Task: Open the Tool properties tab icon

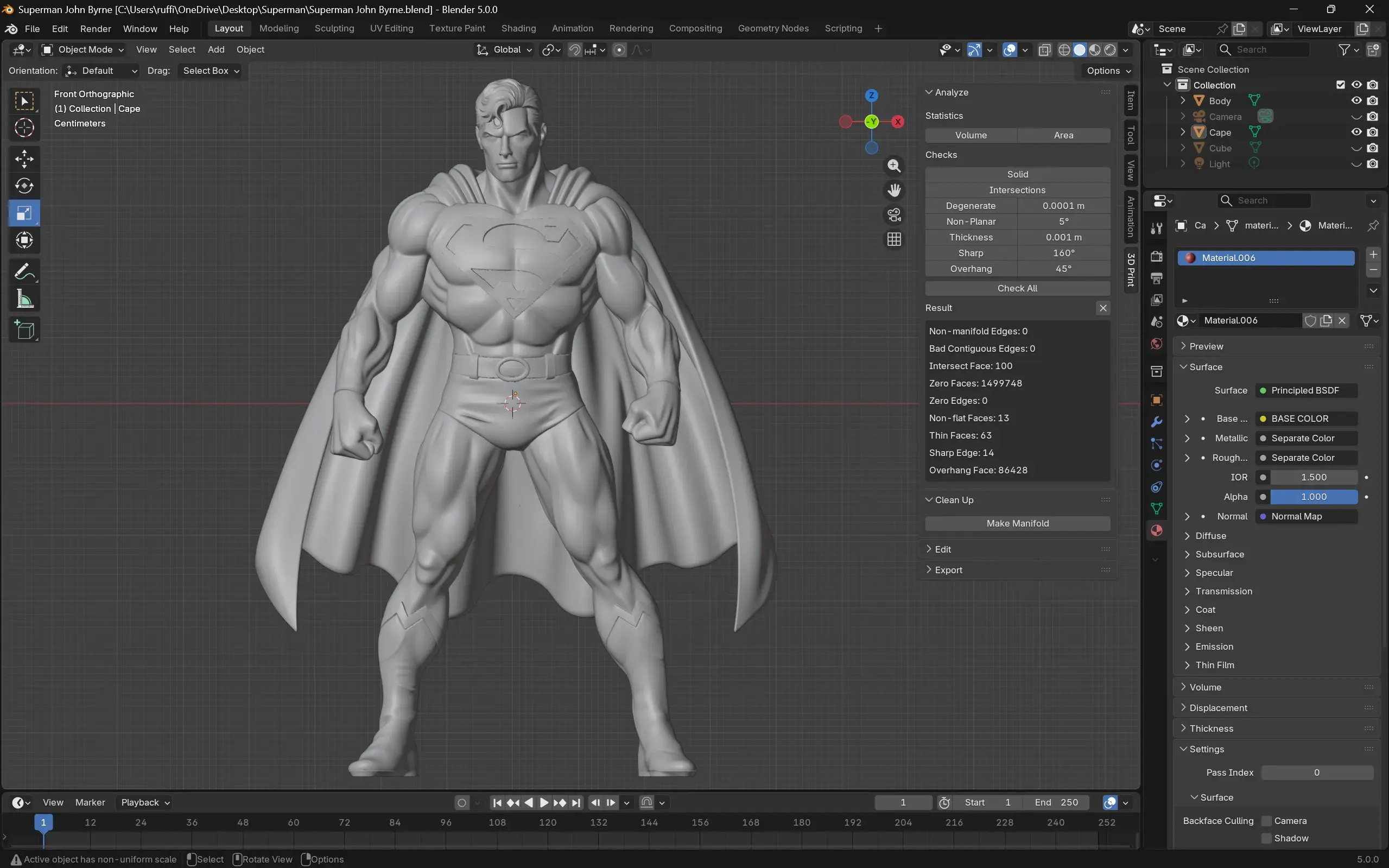Action: click(1157, 229)
